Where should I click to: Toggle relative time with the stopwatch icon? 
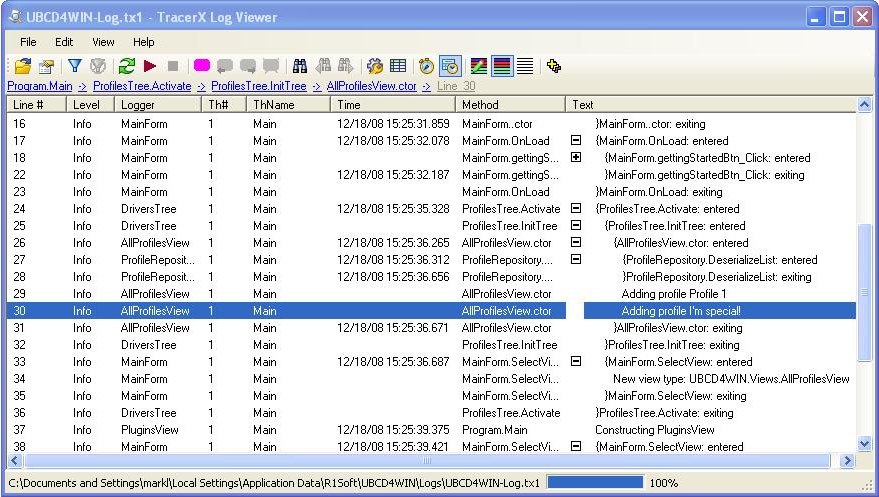click(x=427, y=66)
